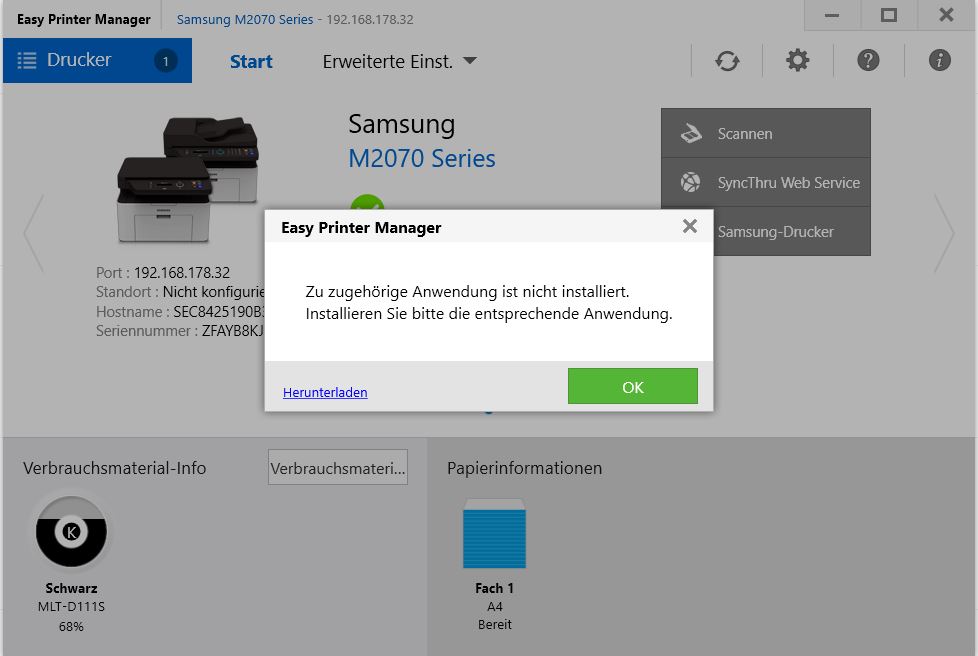Click the M2070 Series model name
This screenshot has height=656, width=978.
(x=422, y=158)
